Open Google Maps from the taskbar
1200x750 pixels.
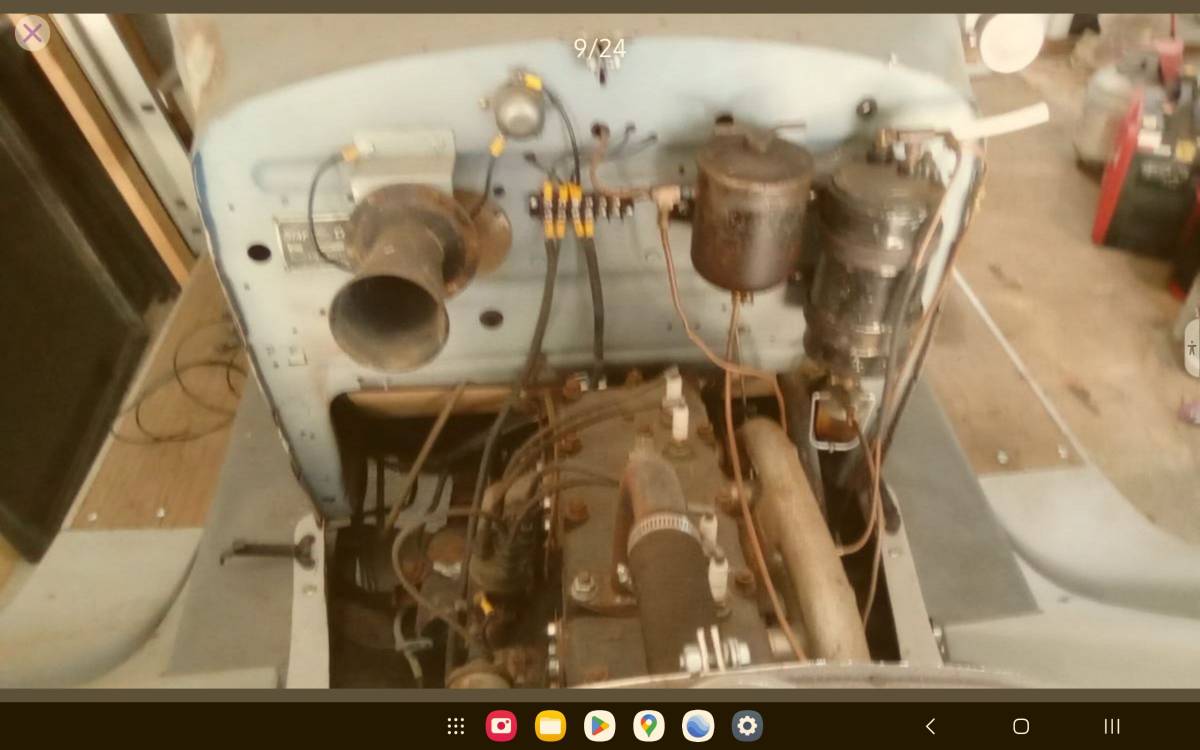[x=648, y=726]
